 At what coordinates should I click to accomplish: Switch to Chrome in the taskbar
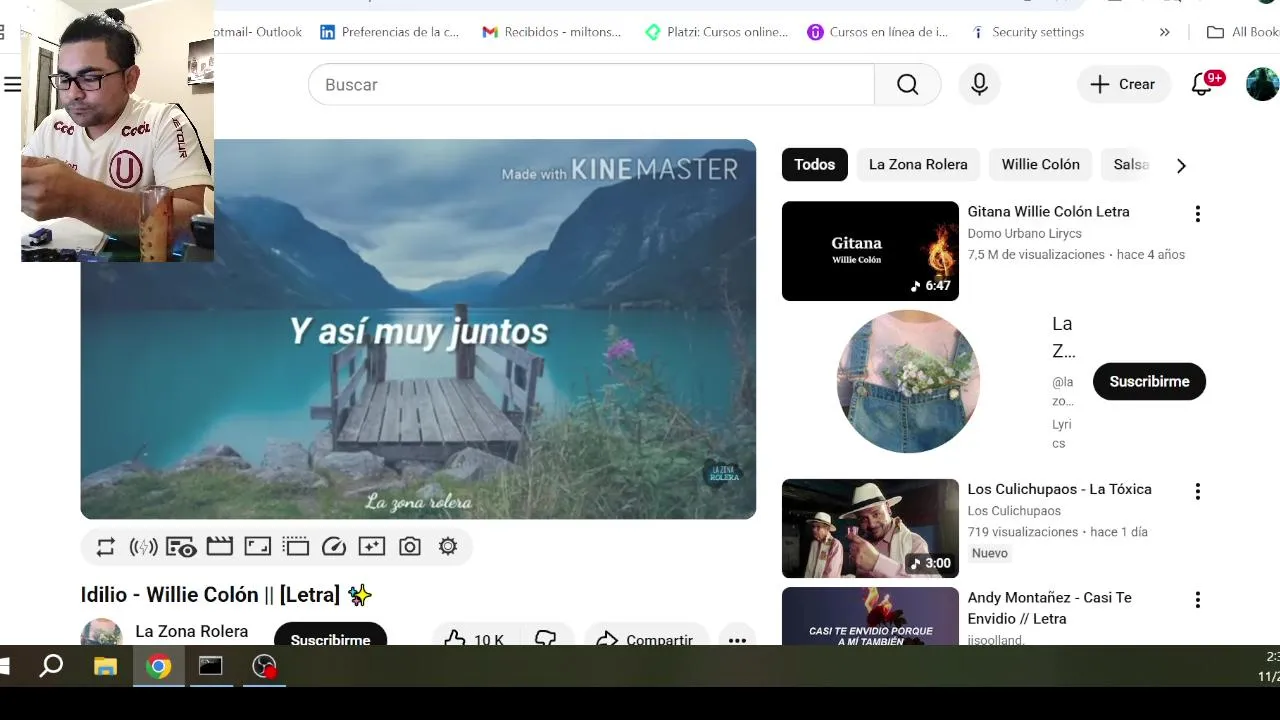click(158, 666)
